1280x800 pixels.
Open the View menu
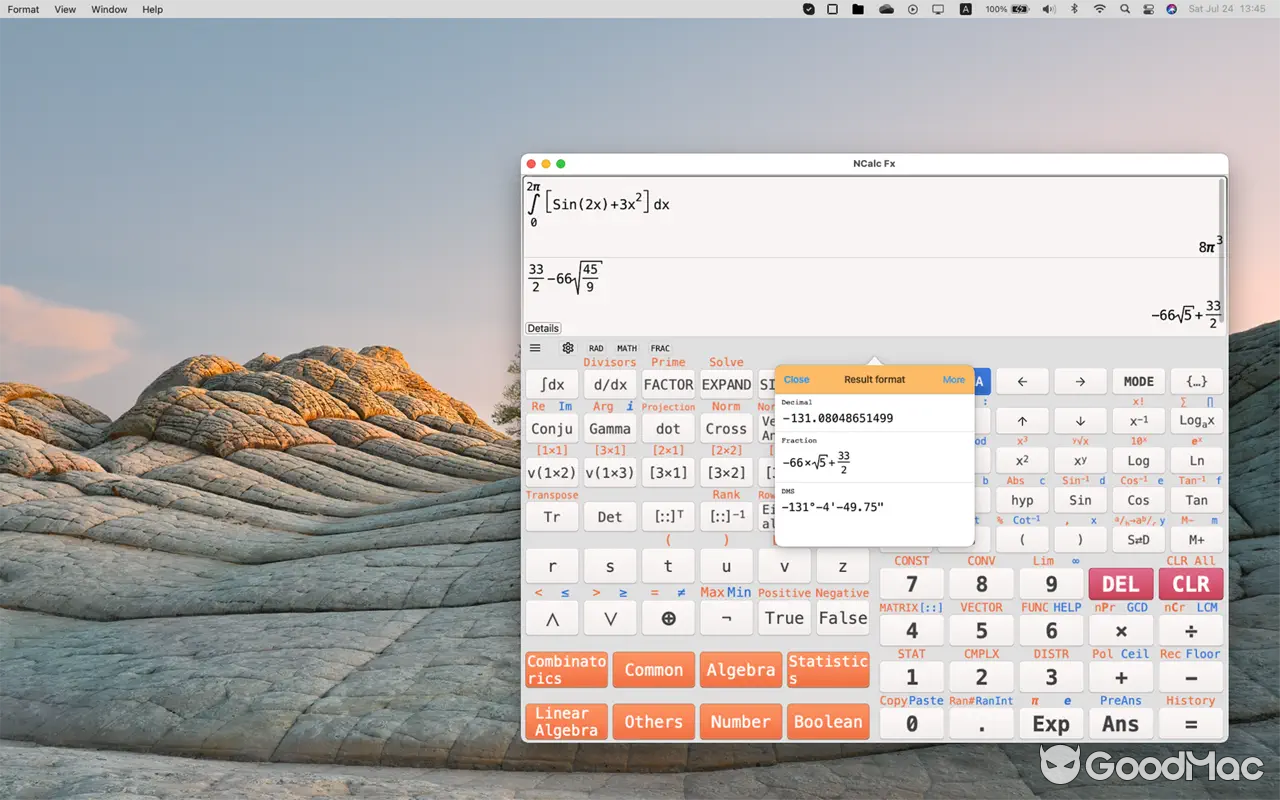click(x=64, y=9)
